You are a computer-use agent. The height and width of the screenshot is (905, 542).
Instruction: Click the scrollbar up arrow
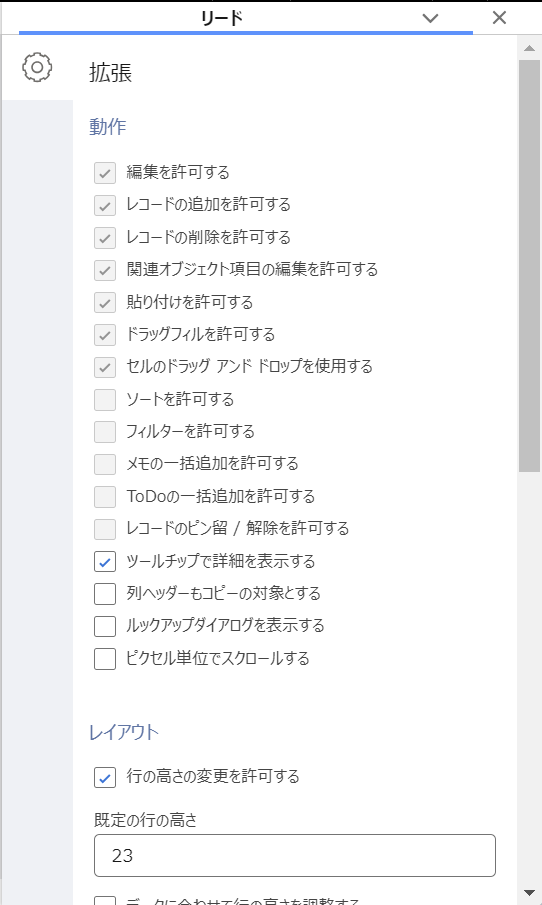(x=529, y=48)
